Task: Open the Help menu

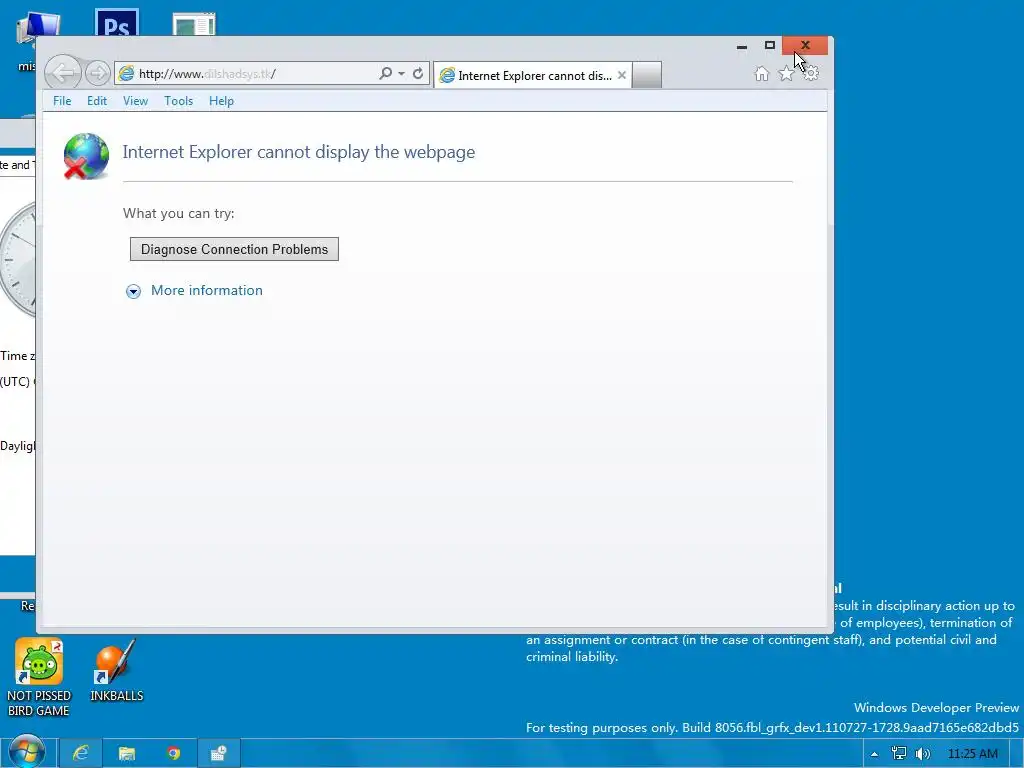Action: (x=221, y=101)
